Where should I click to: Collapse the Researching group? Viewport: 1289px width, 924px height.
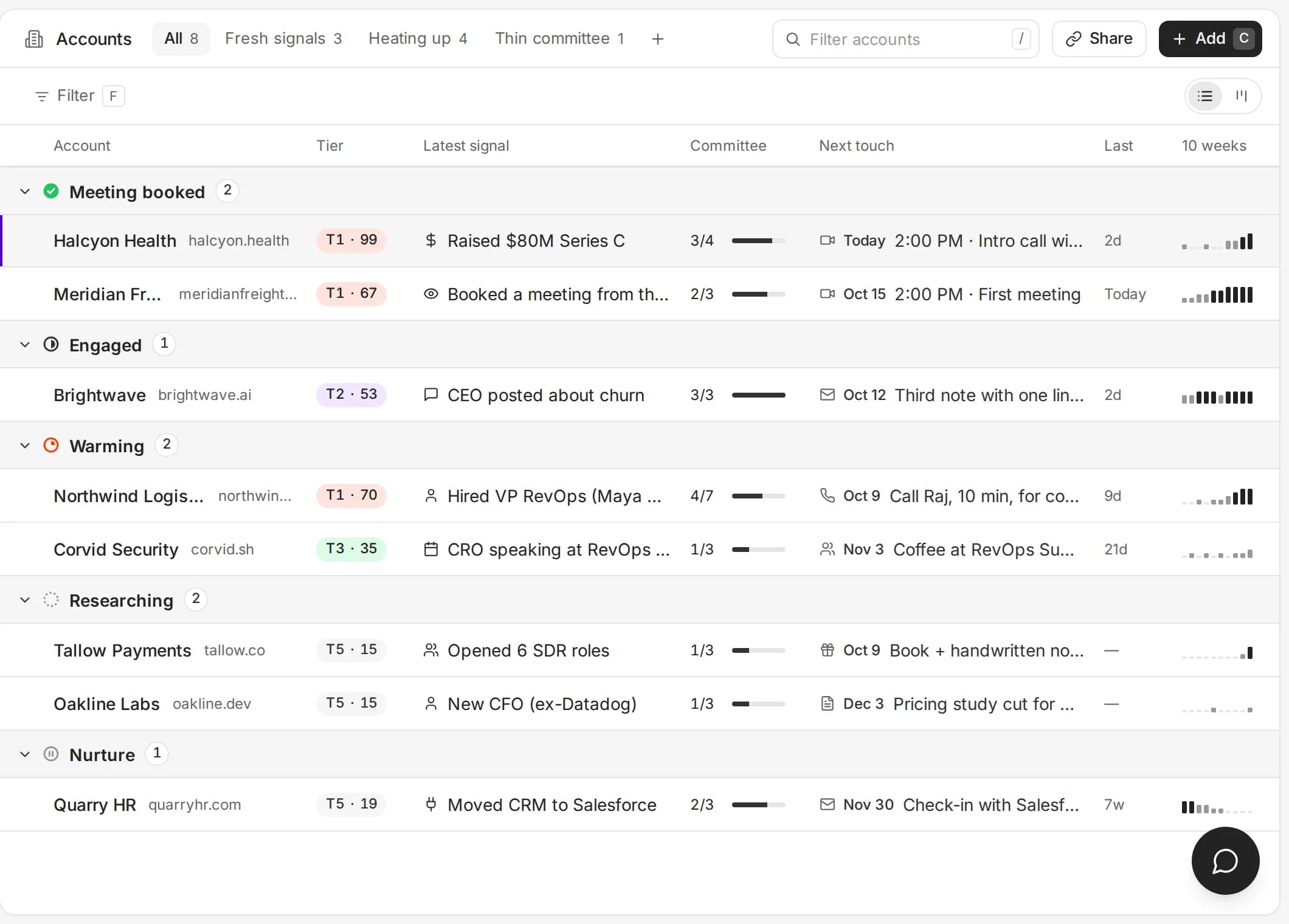(x=25, y=600)
